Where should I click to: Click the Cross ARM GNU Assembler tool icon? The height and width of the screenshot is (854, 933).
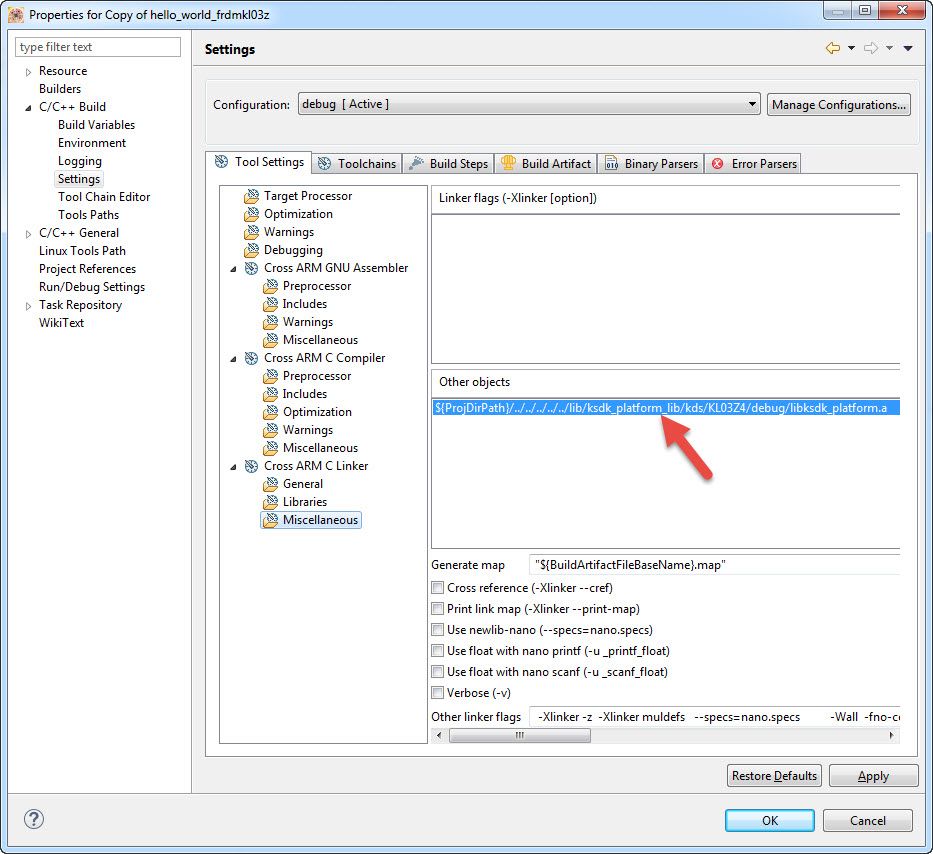[x=252, y=268]
